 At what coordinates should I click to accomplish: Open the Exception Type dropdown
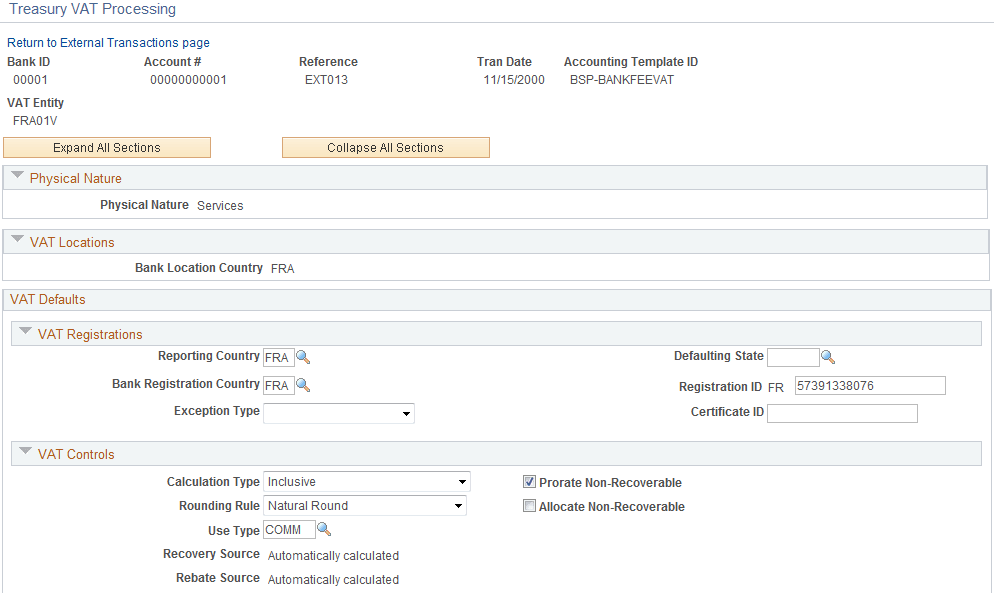pos(407,413)
